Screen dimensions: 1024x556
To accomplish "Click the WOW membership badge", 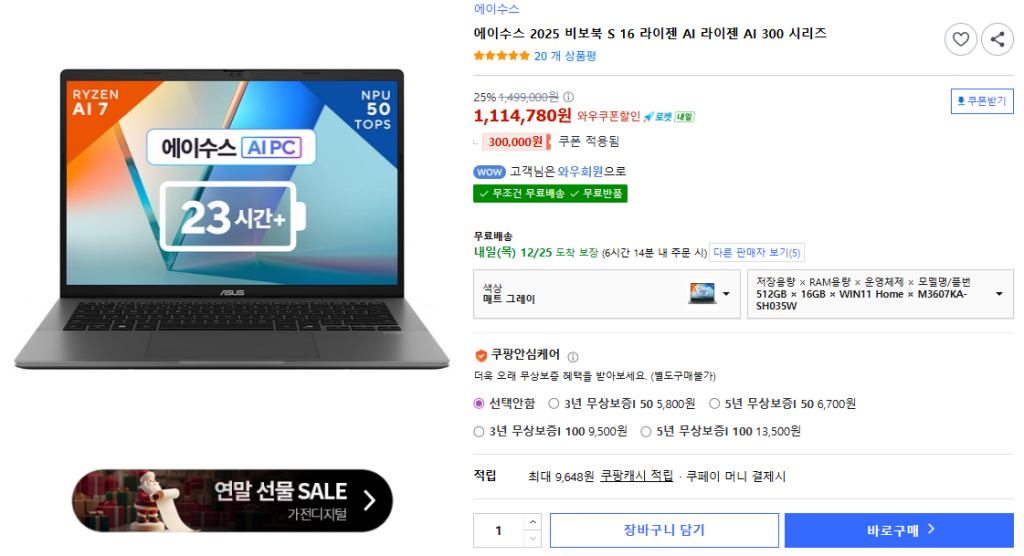I will tap(489, 172).
